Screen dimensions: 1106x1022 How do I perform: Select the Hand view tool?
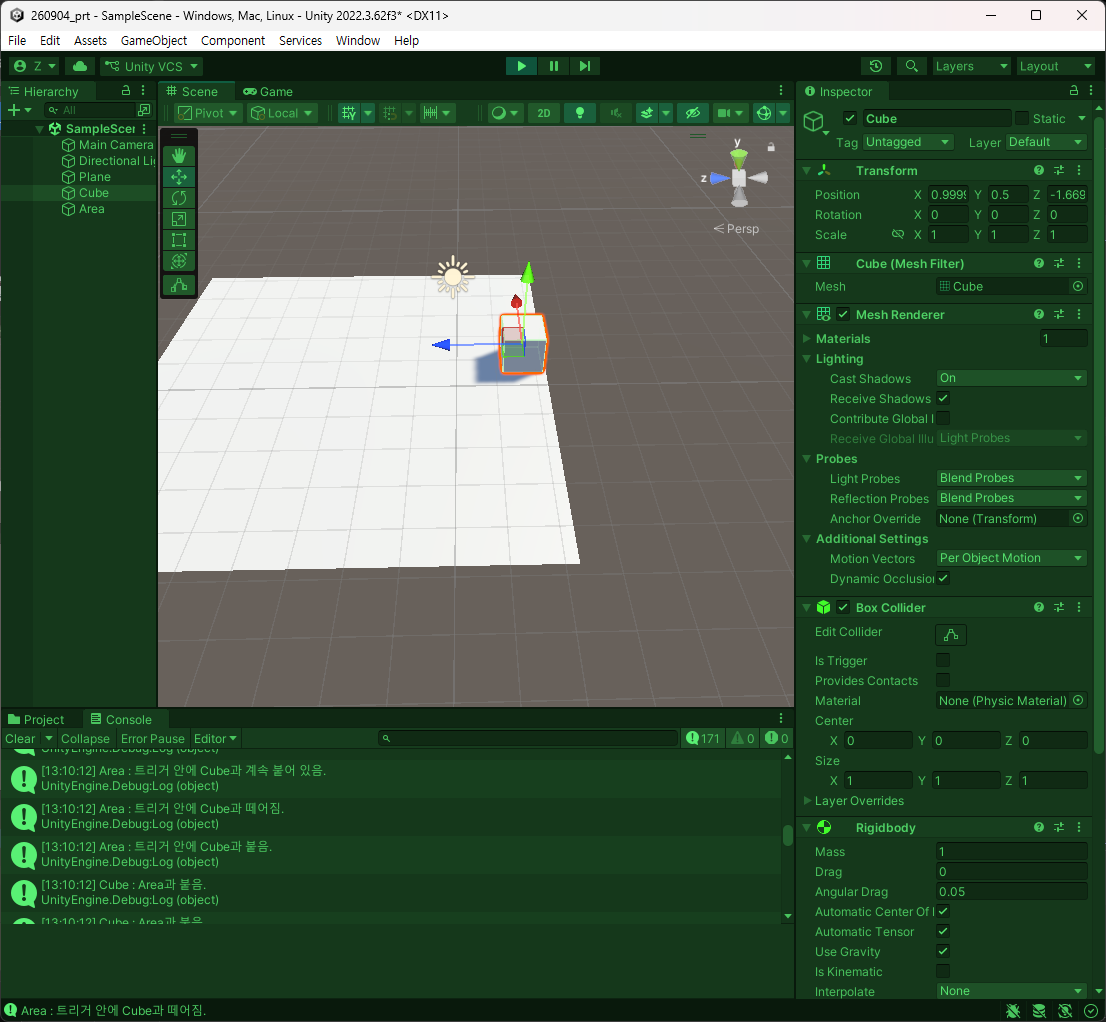click(178, 156)
